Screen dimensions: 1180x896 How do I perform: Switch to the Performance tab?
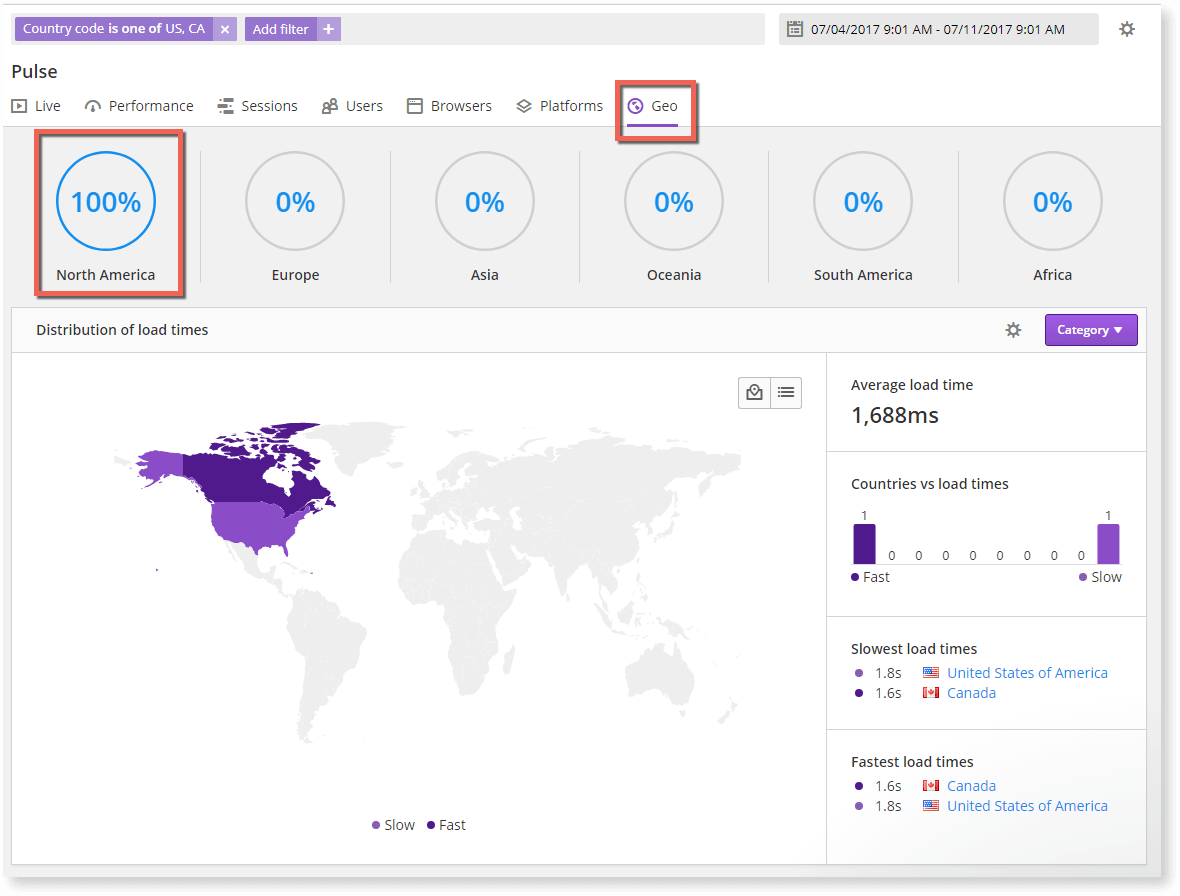coord(149,105)
